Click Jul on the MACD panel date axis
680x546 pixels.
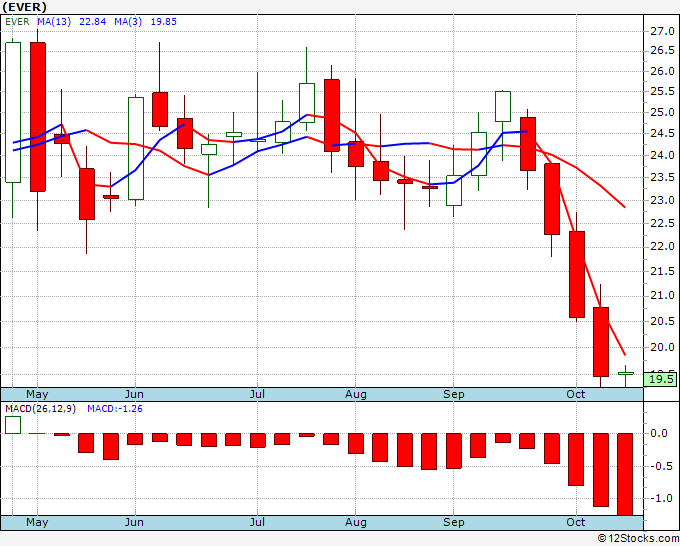coord(257,523)
